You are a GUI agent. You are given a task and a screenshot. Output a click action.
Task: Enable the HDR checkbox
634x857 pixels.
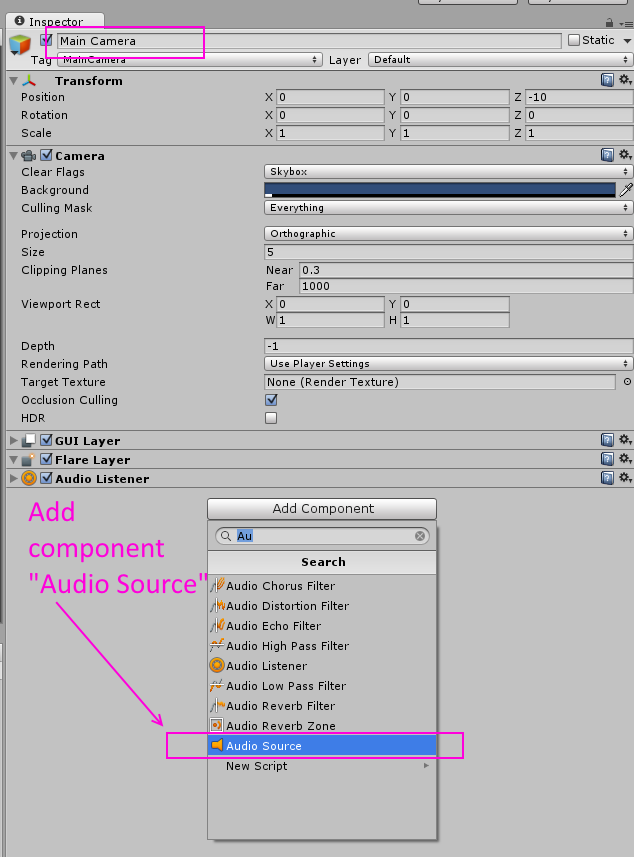pyautogui.click(x=271, y=418)
